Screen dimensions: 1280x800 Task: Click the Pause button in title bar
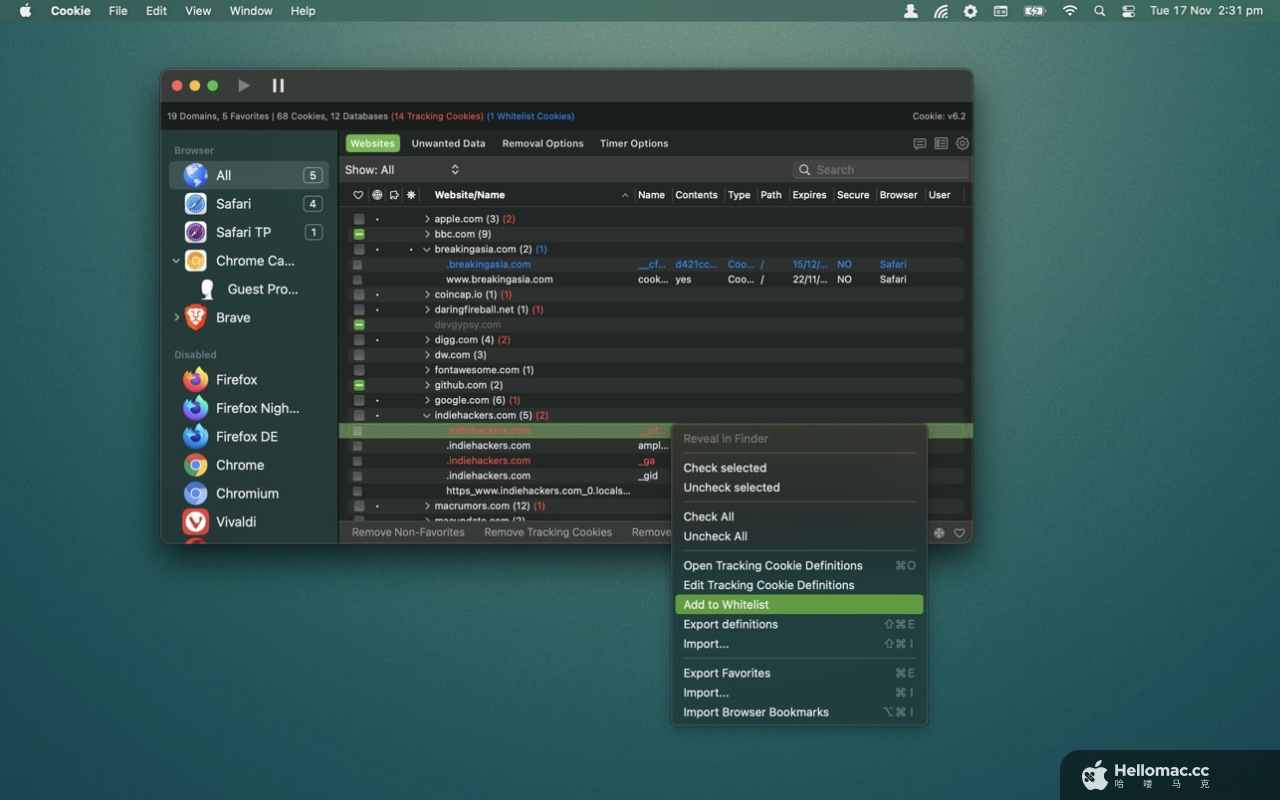coord(278,86)
